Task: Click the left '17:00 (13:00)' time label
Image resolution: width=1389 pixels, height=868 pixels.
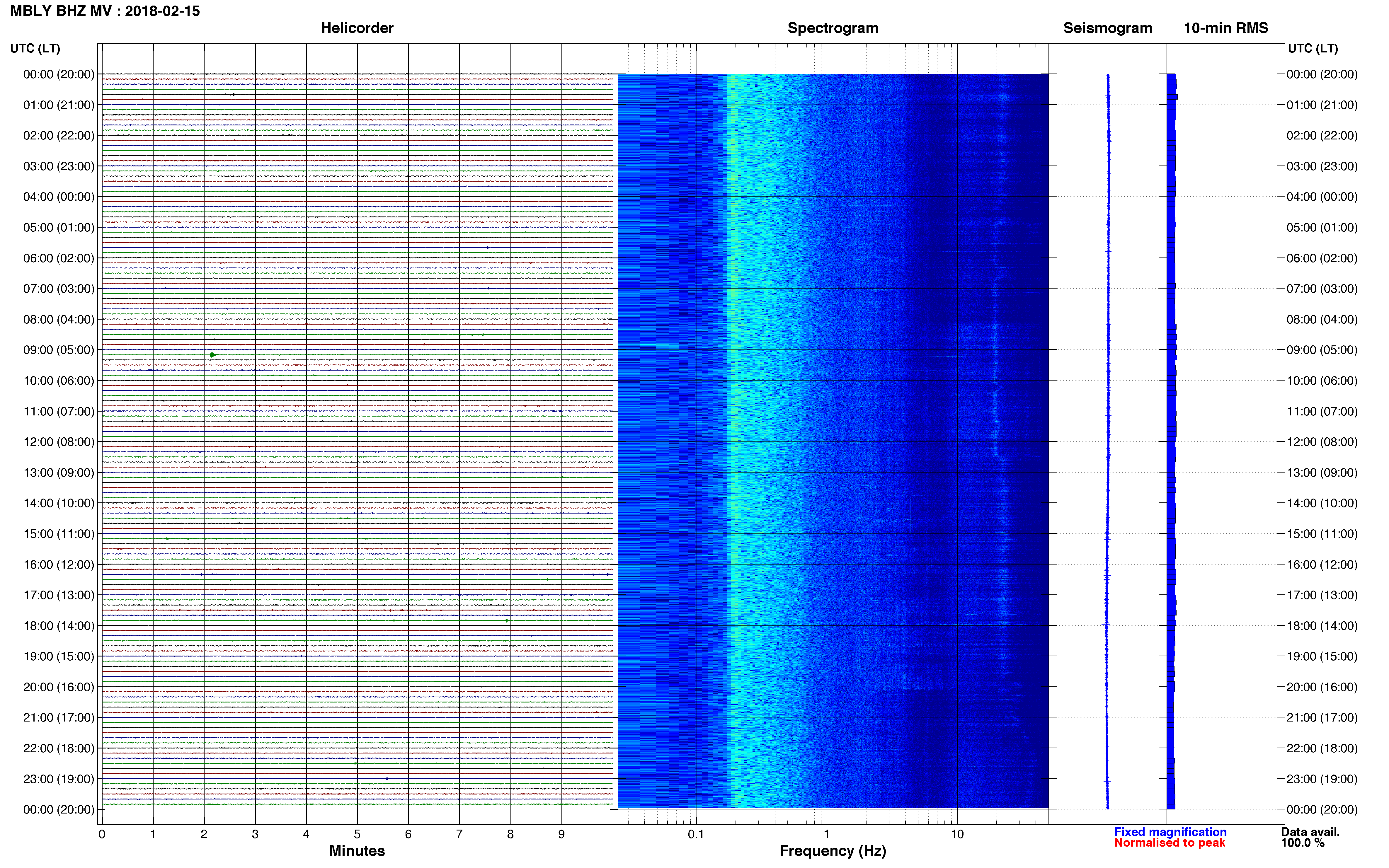Action: tap(59, 595)
